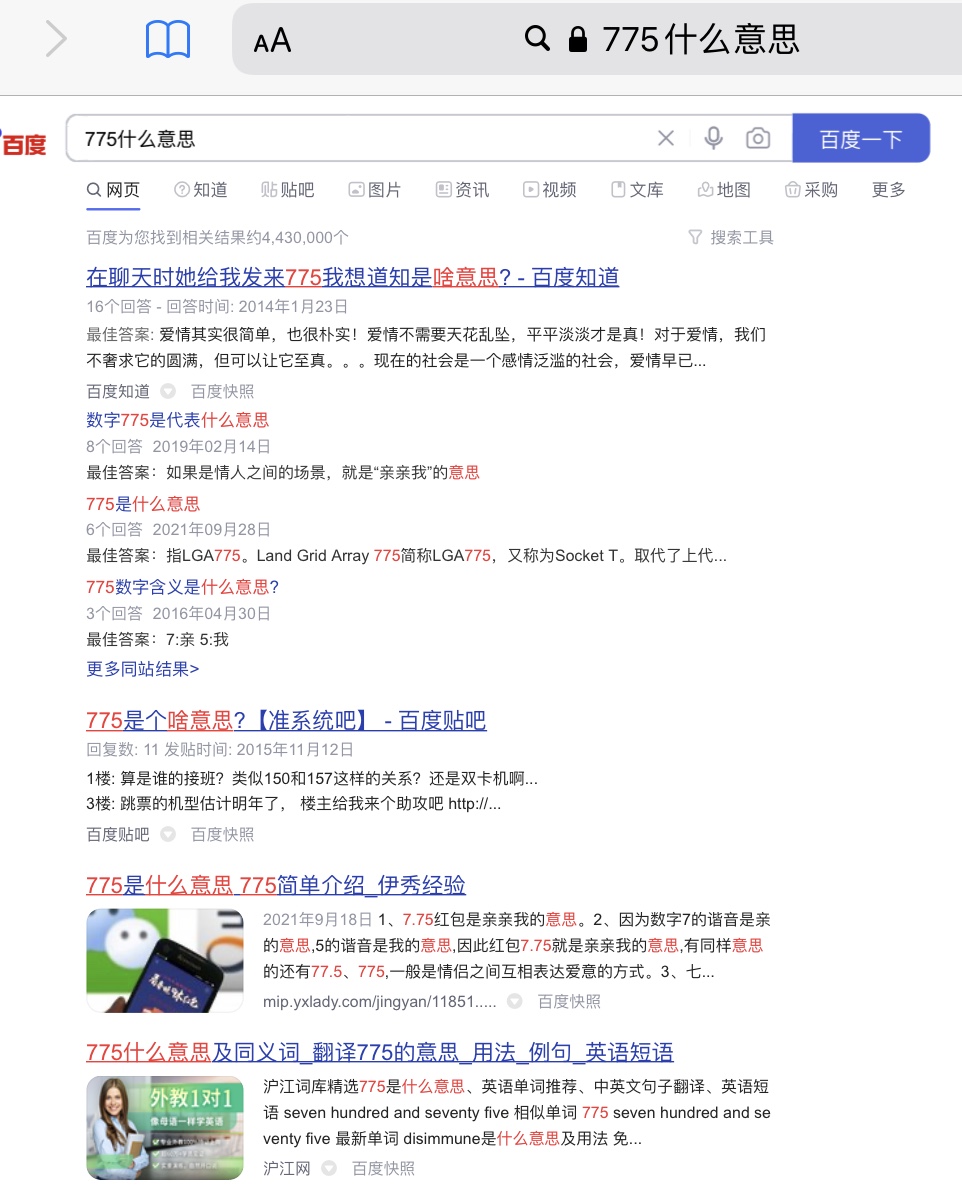Image resolution: width=962 pixels, height=1199 pixels.
Task: Click the 百度一下 search button
Action: click(861, 138)
